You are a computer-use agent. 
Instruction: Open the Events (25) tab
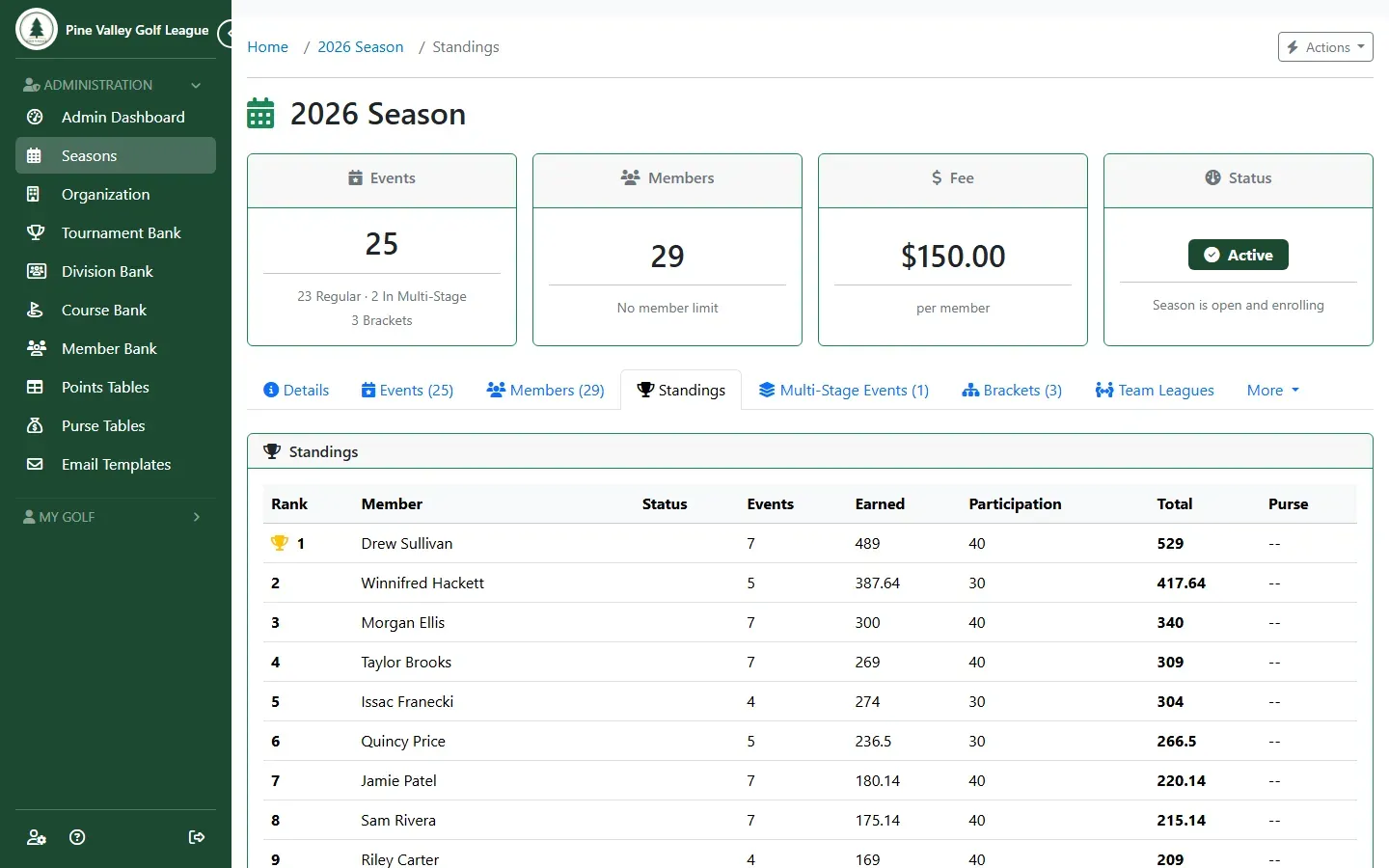click(x=407, y=391)
